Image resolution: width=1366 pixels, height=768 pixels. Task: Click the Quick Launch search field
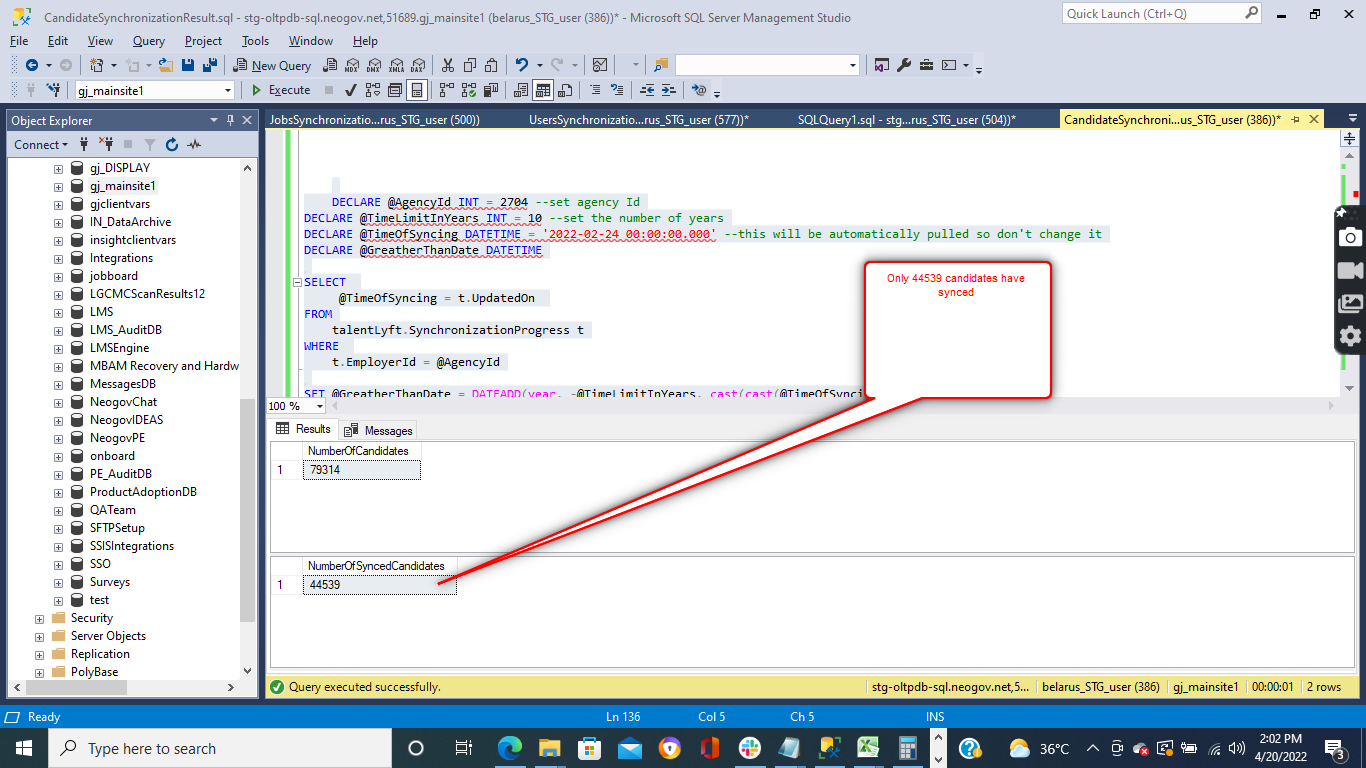click(x=1150, y=14)
